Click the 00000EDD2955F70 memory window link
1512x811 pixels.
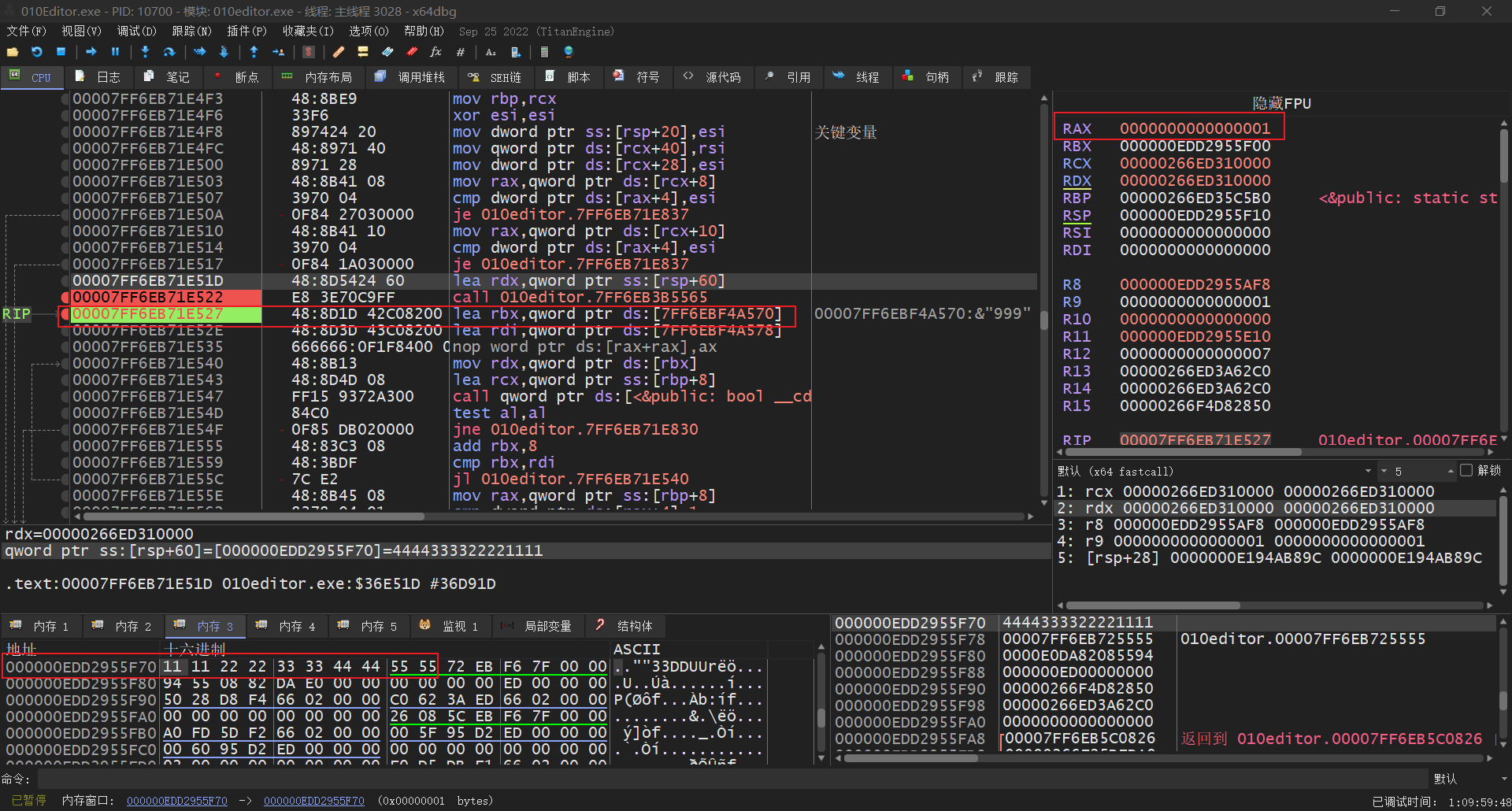[176, 801]
